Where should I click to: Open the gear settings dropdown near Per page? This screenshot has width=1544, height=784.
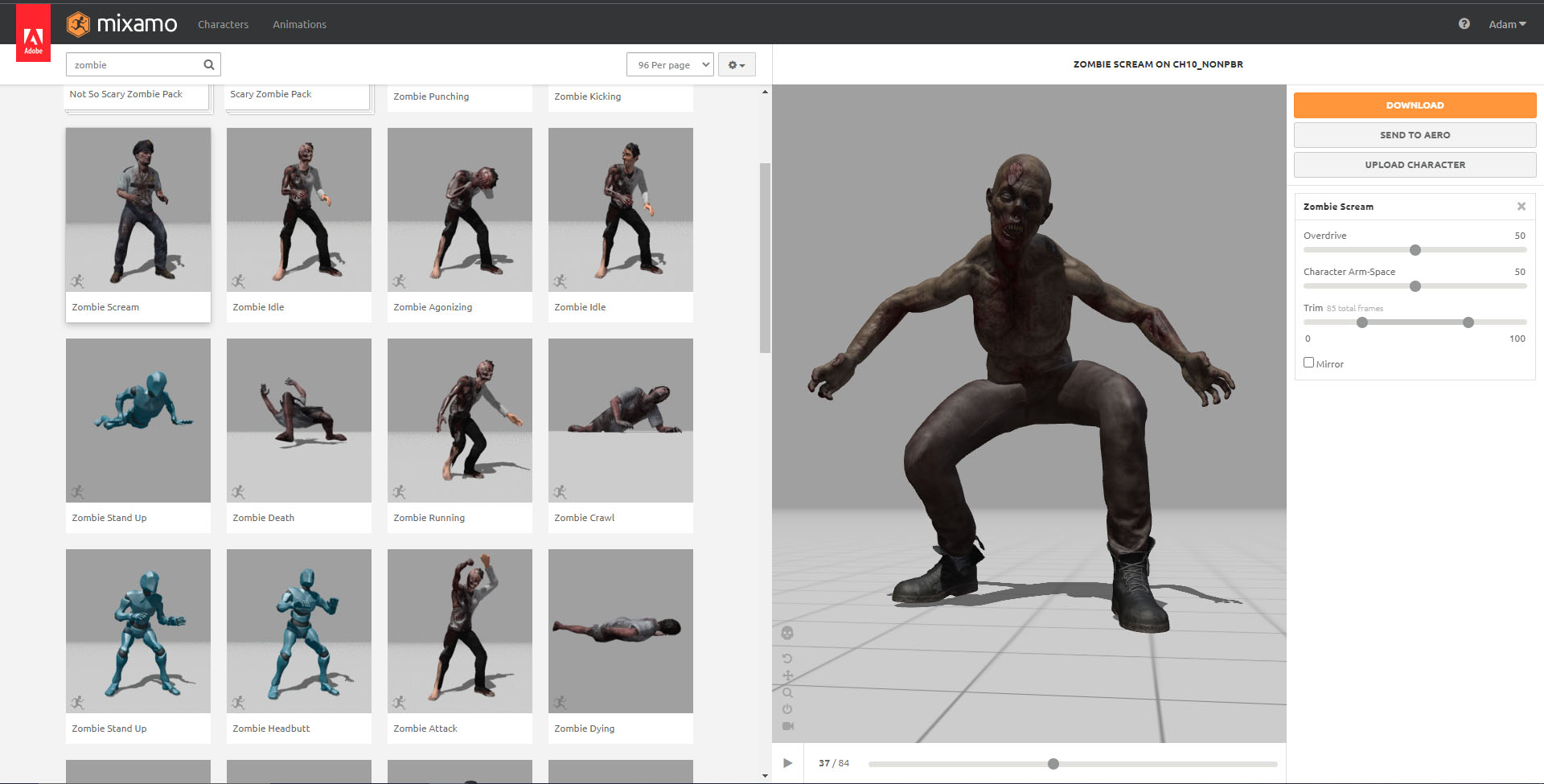click(736, 64)
